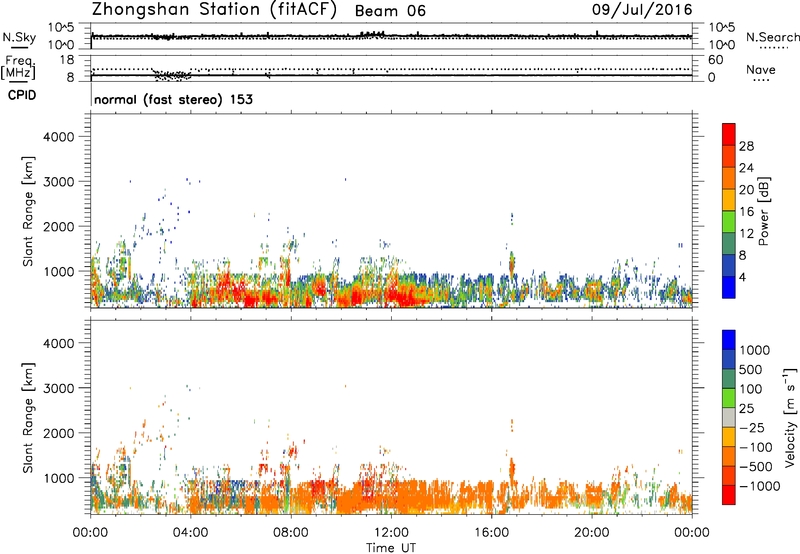Select the '12:00' time tick label
The height and width of the screenshot is (554, 800).
point(391,533)
